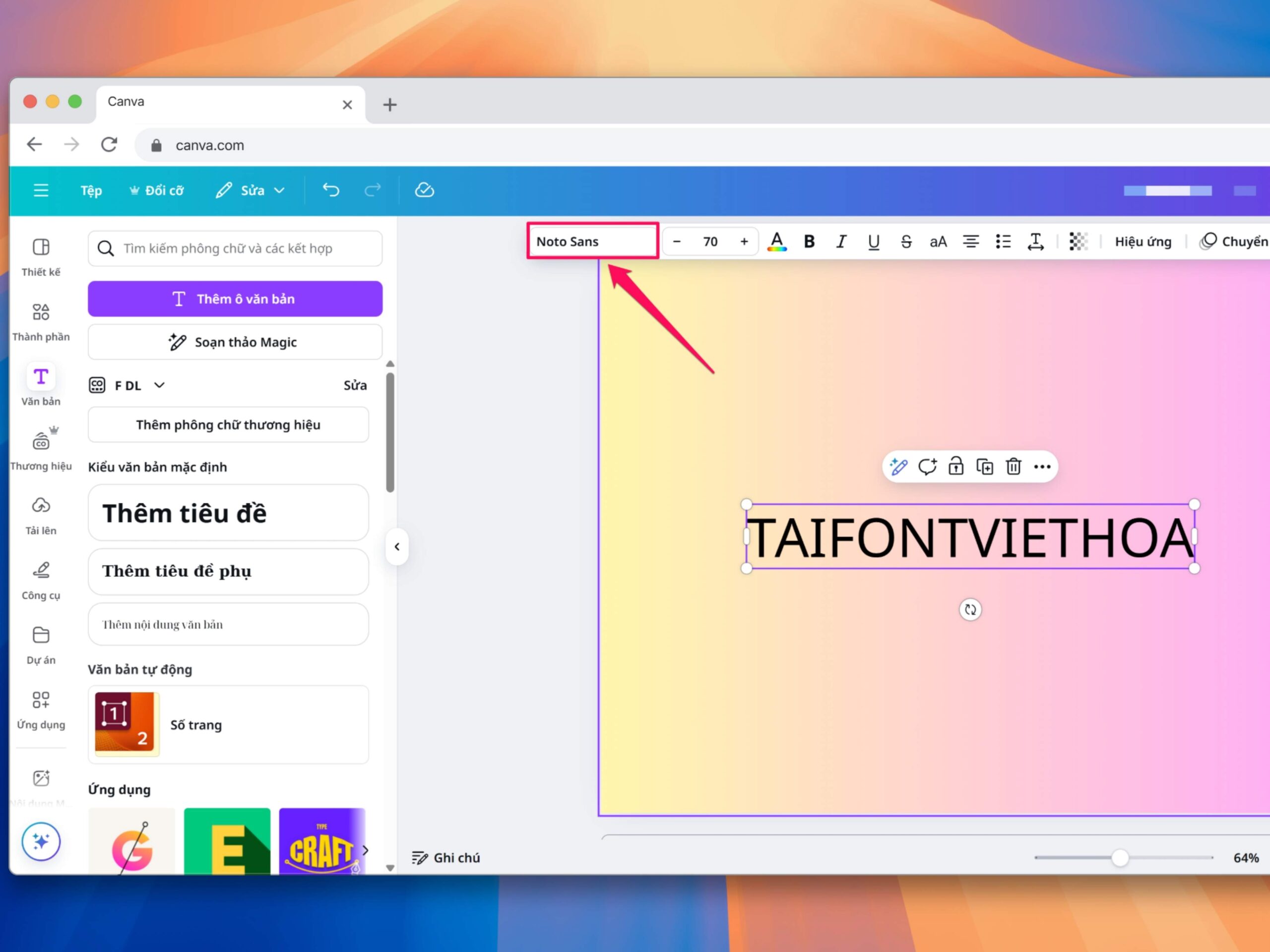Screen dimensions: 1270x952
Task: Open Soạn thảo Magic writer
Action: pyautogui.click(x=235, y=342)
